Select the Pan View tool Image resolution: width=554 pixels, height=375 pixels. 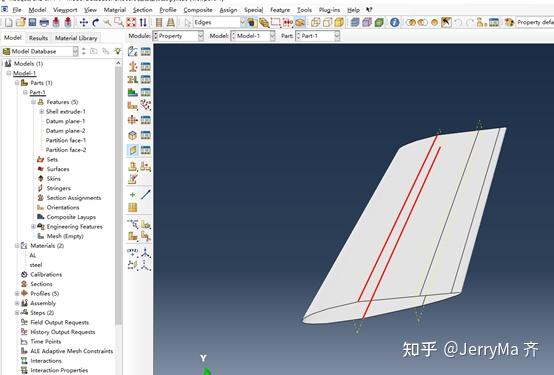click(x=84, y=23)
